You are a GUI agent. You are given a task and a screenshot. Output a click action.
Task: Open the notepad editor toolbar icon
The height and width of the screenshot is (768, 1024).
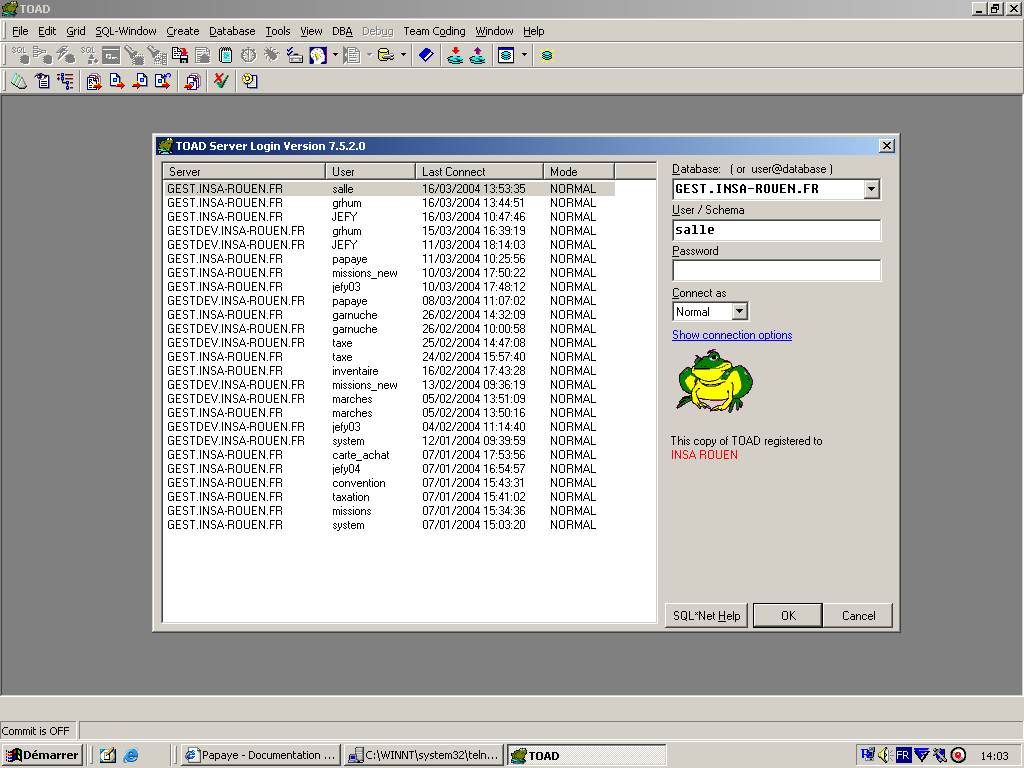tap(225, 56)
